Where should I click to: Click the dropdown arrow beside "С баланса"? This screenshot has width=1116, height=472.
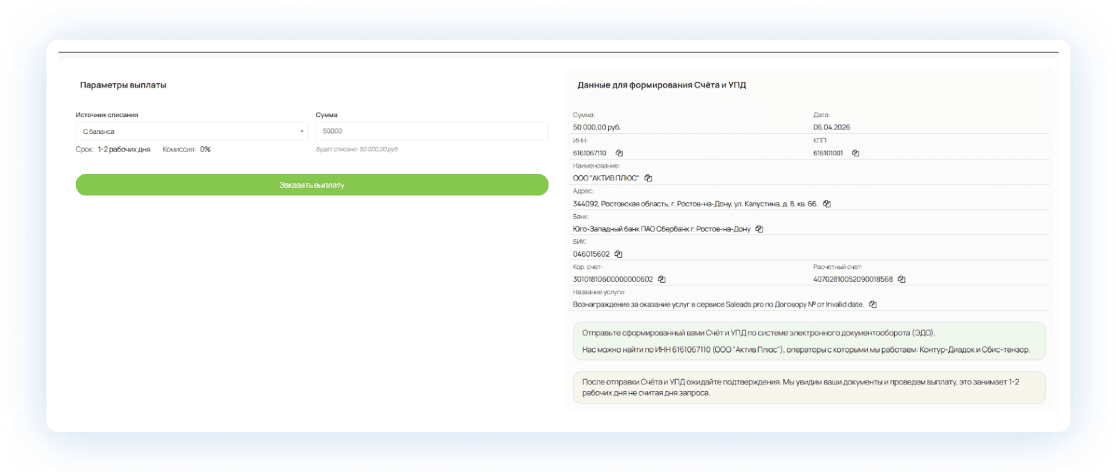coord(302,131)
